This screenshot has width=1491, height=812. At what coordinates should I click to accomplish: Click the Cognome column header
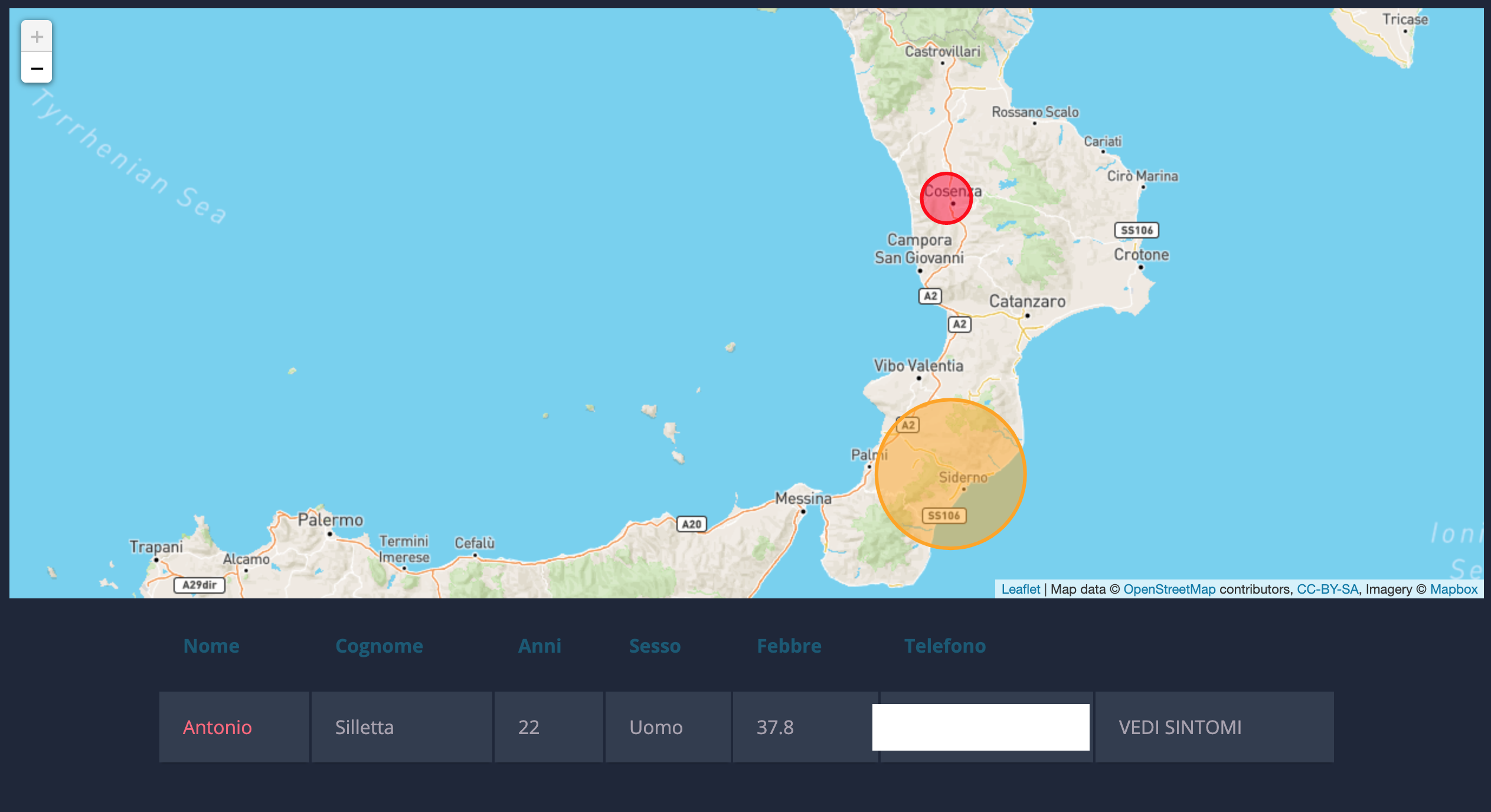pyautogui.click(x=379, y=646)
